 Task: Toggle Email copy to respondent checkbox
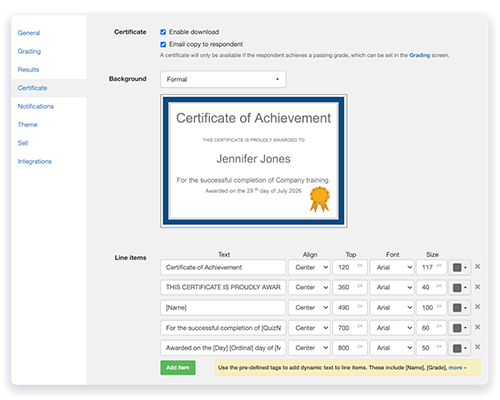click(x=163, y=44)
